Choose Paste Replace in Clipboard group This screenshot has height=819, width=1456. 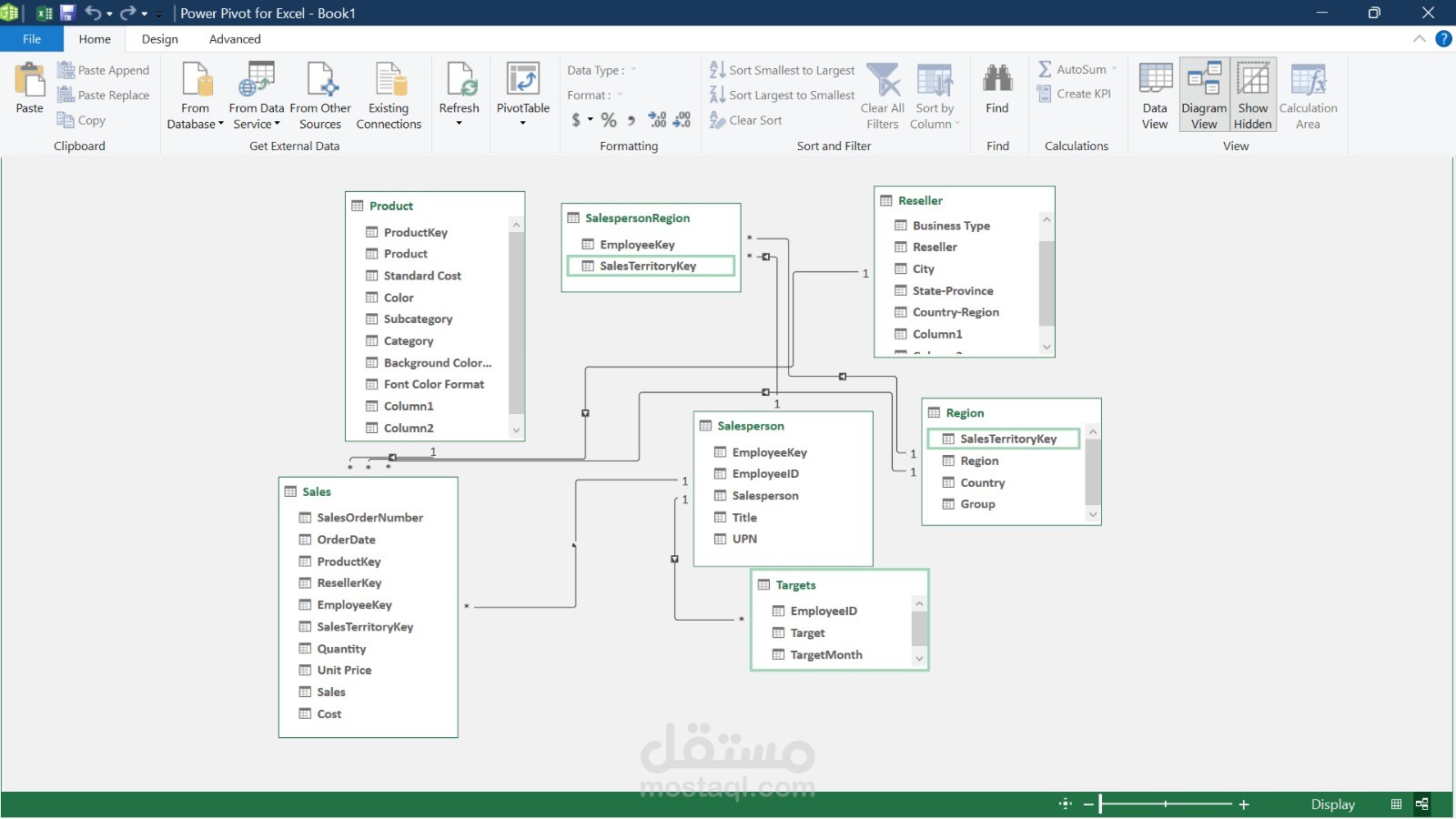click(x=103, y=95)
